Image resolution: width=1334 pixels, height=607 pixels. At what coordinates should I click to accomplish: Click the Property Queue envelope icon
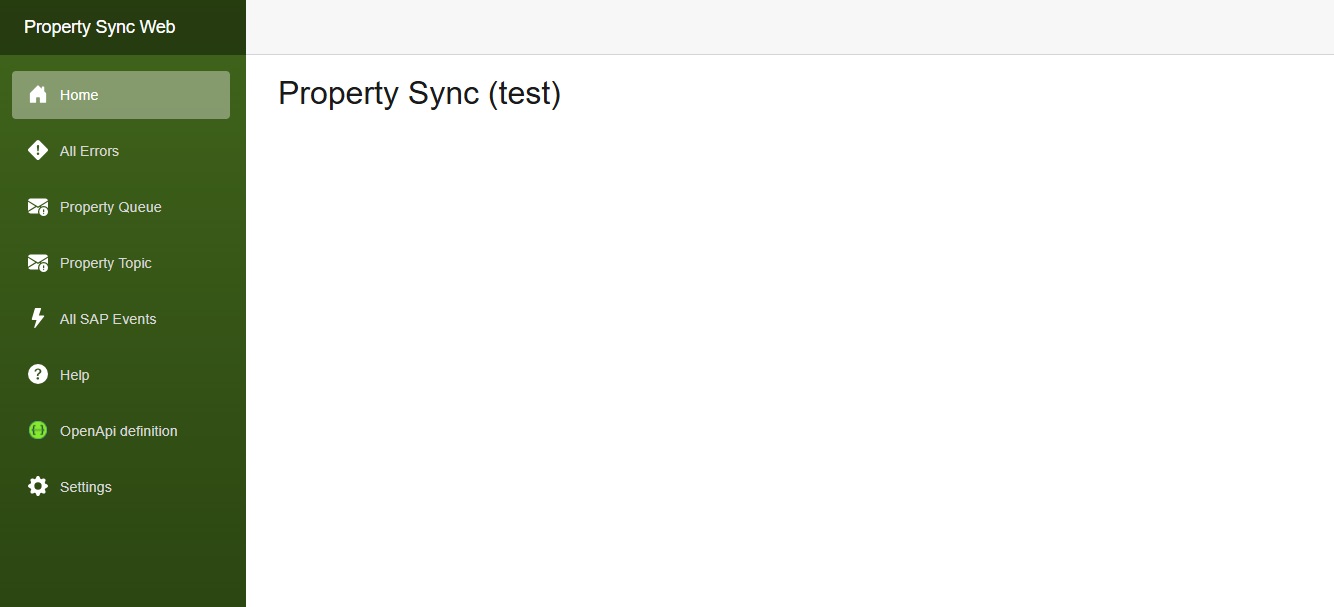pyautogui.click(x=38, y=207)
